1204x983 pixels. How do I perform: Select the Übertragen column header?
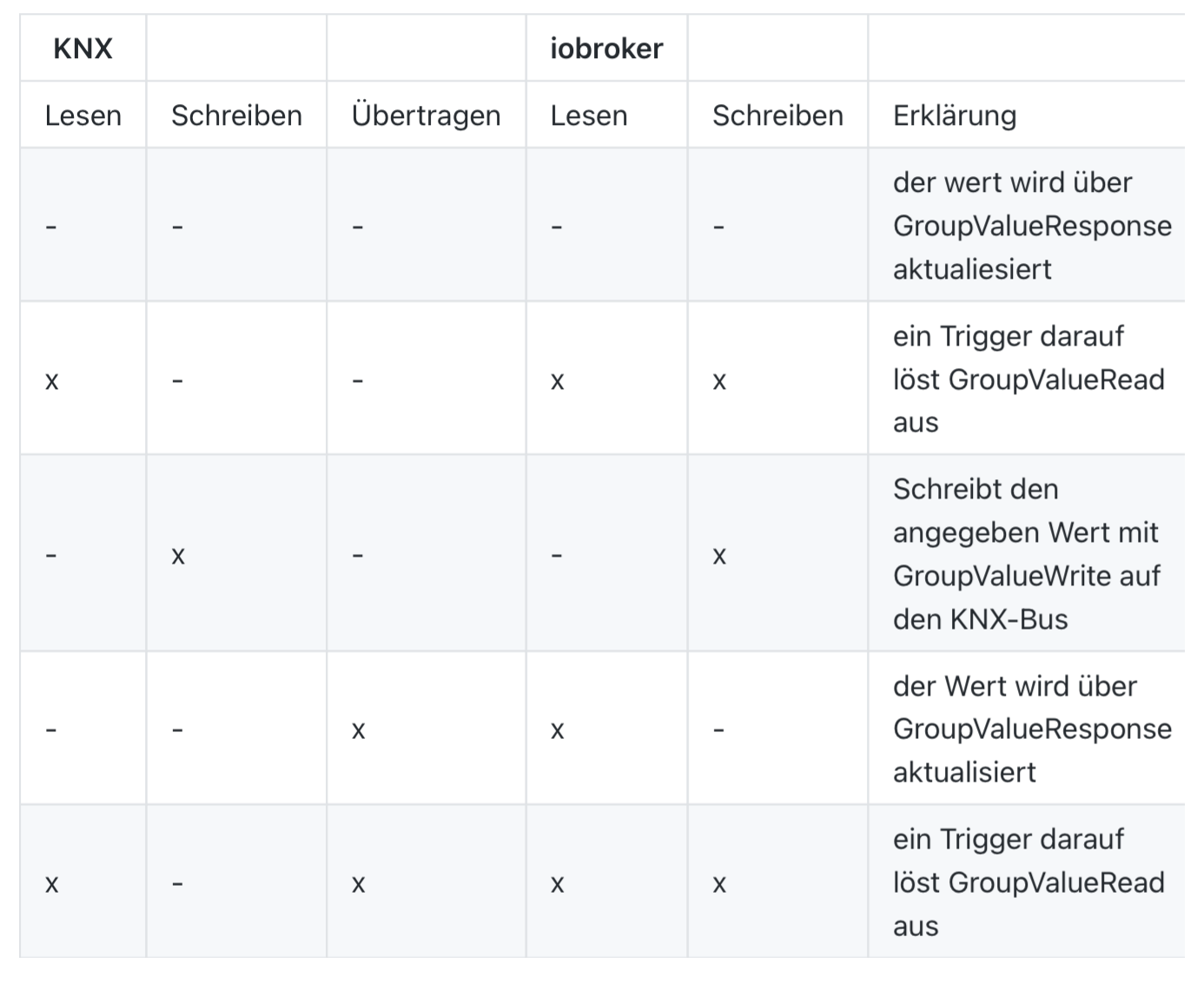tap(426, 115)
